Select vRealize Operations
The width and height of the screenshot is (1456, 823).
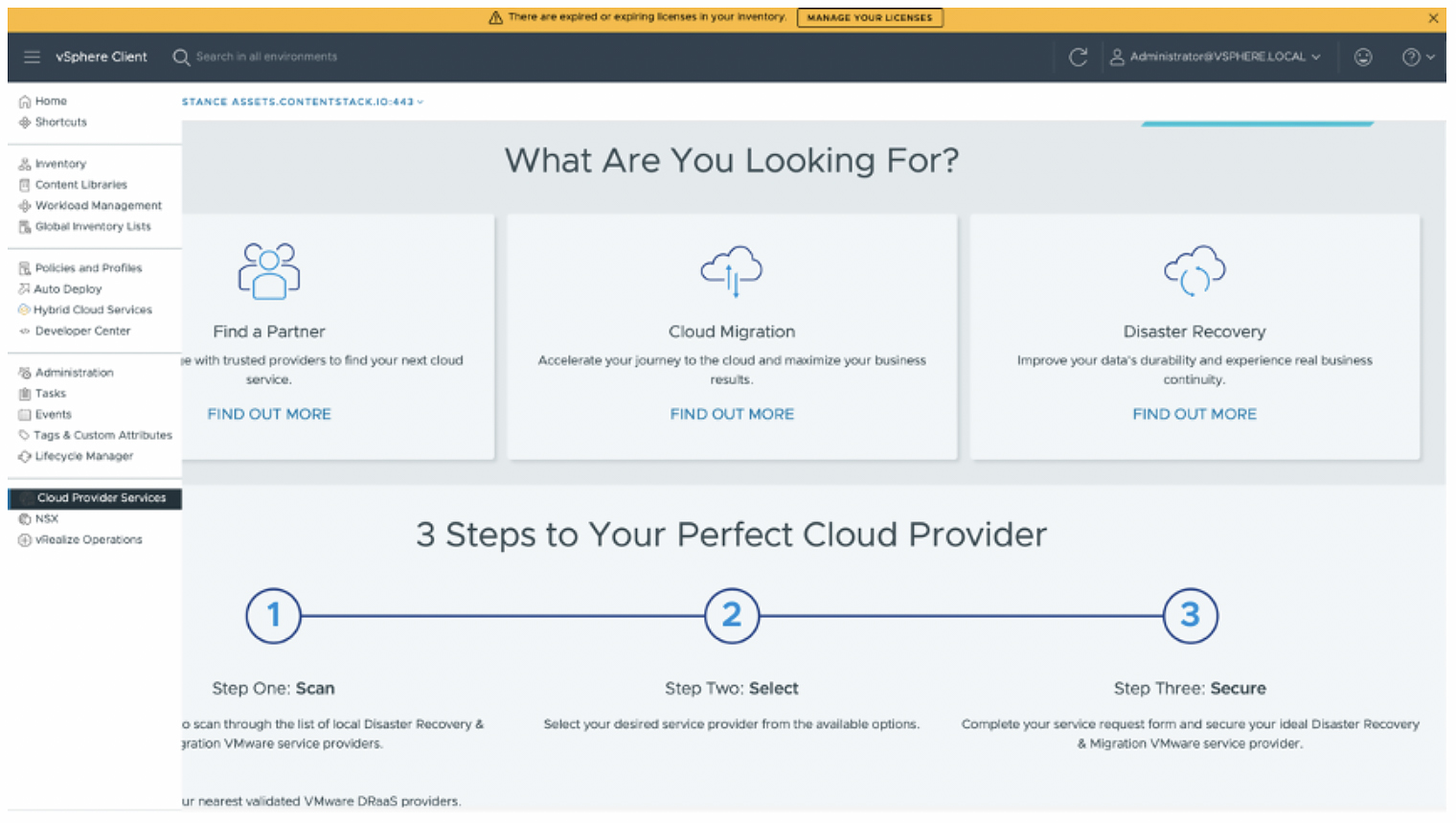coord(86,539)
